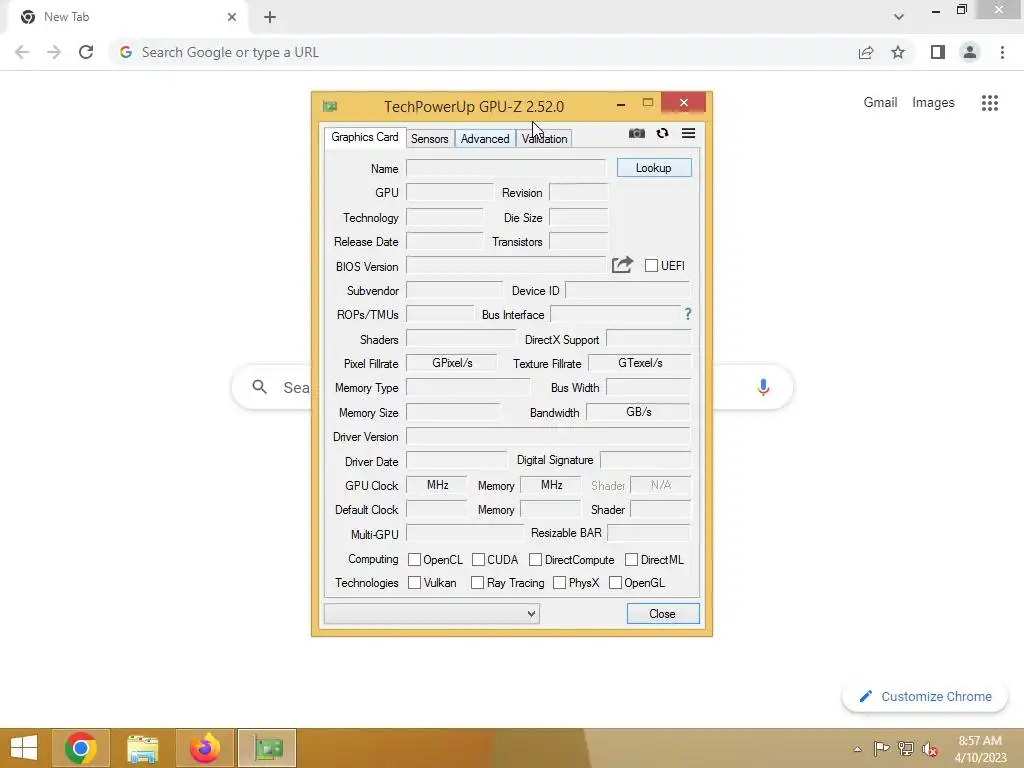This screenshot has width=1024, height=768.
Task: Switch to the Graphics Card tab
Action: (365, 137)
